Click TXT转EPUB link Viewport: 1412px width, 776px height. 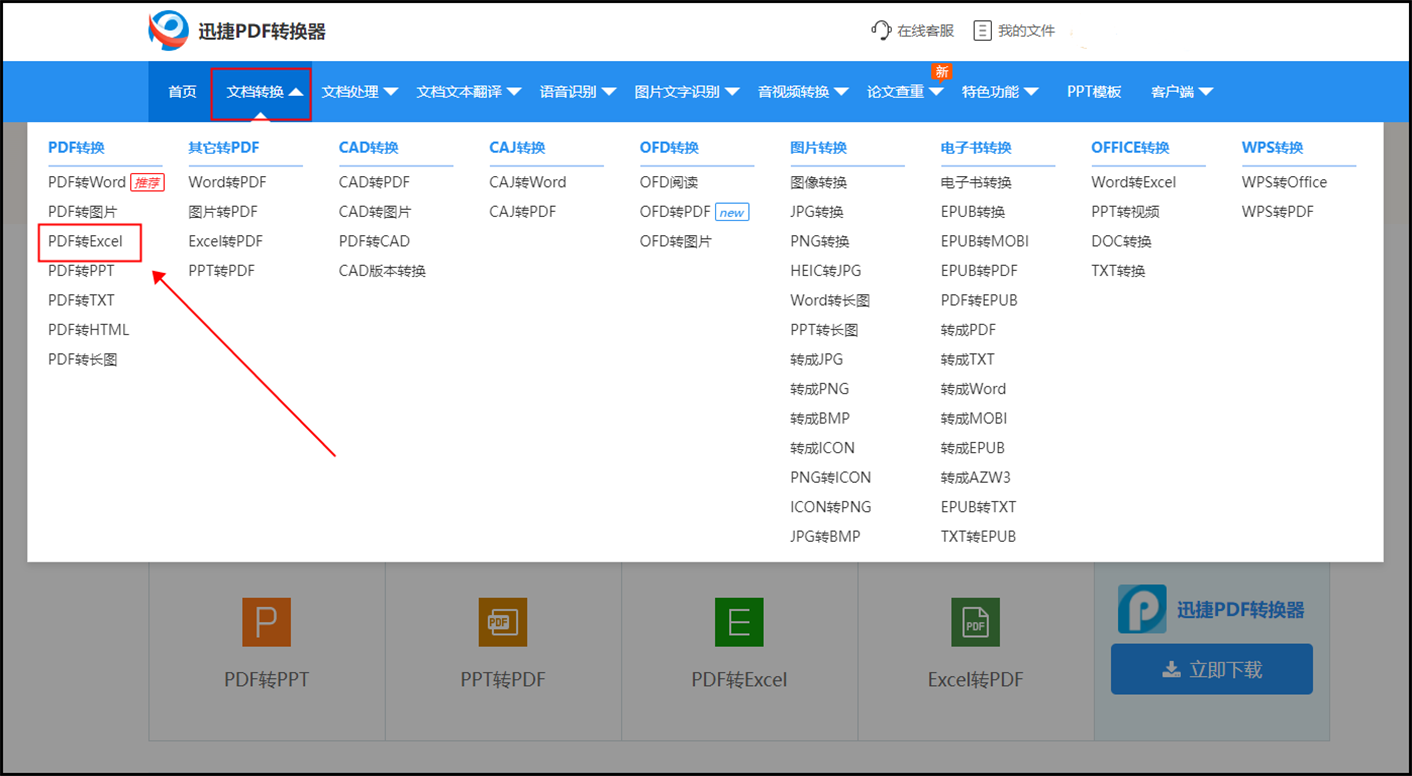pyautogui.click(x=978, y=536)
